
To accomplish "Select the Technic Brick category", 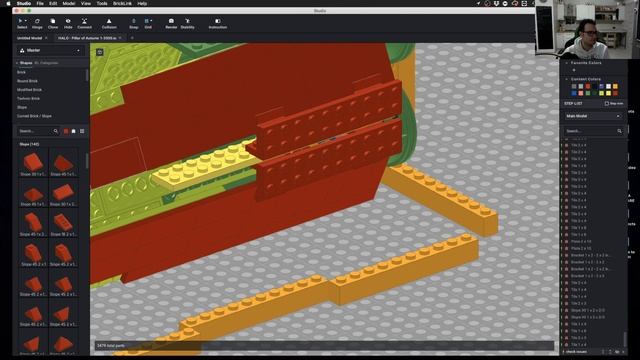I will (x=29, y=98).
